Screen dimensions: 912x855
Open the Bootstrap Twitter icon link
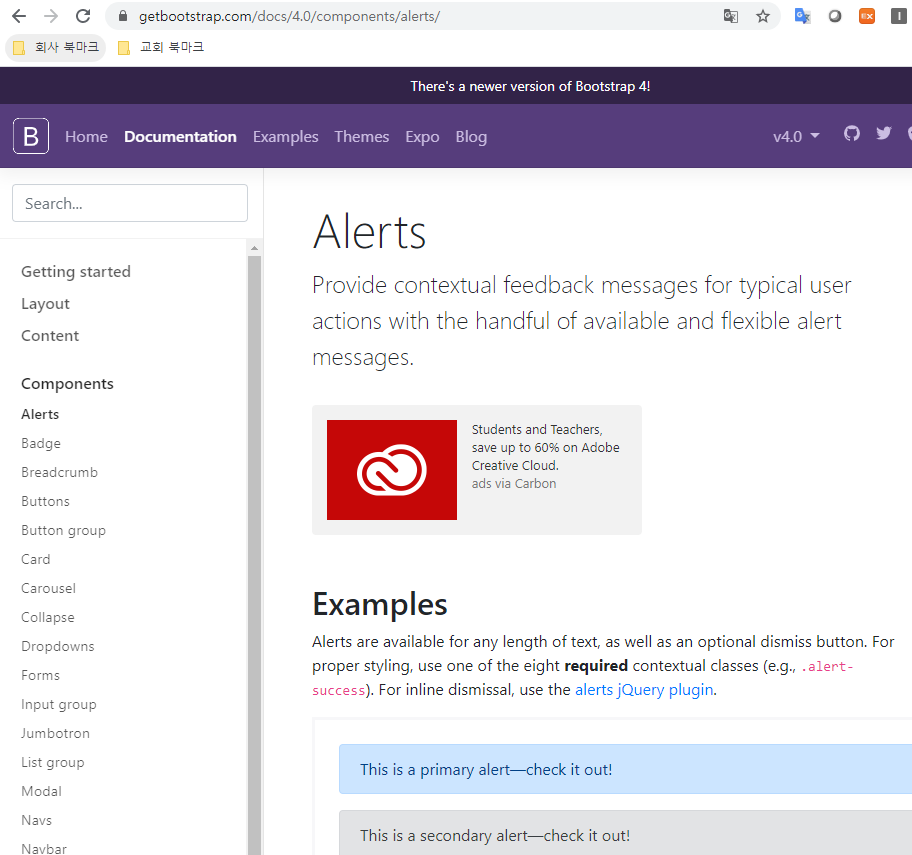pos(884,133)
